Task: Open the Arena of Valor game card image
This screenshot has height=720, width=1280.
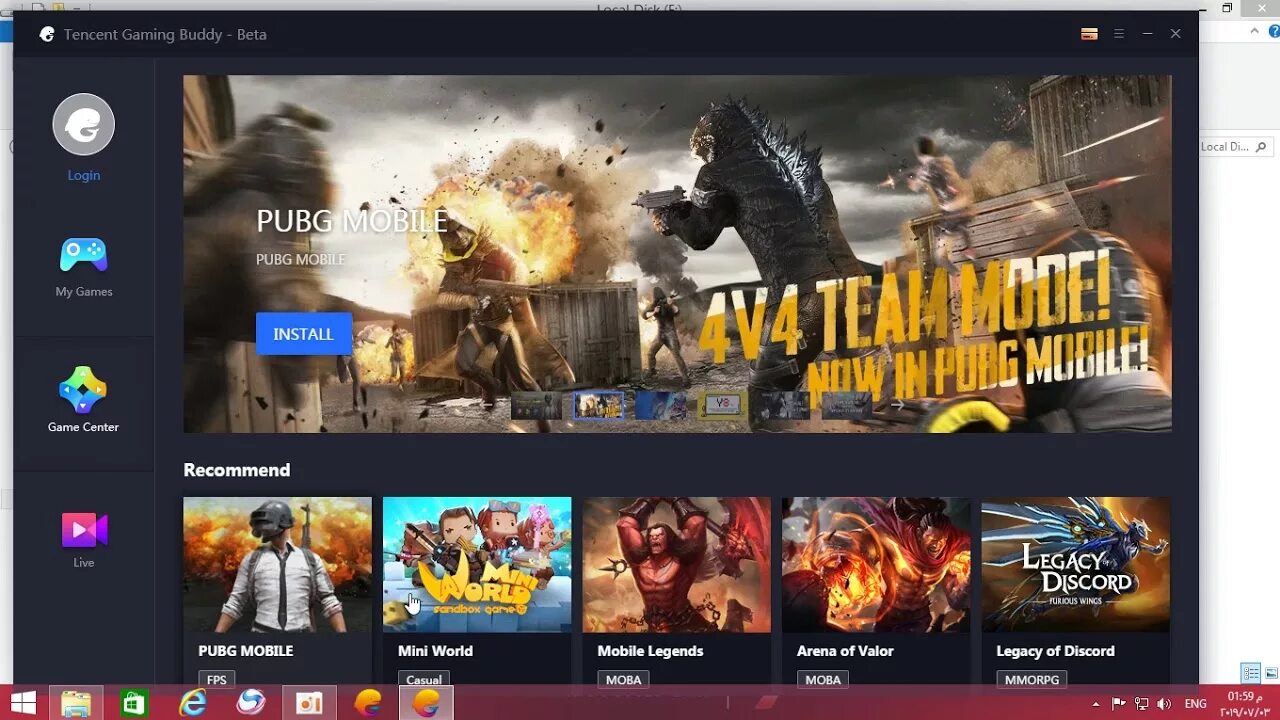Action: 876,565
